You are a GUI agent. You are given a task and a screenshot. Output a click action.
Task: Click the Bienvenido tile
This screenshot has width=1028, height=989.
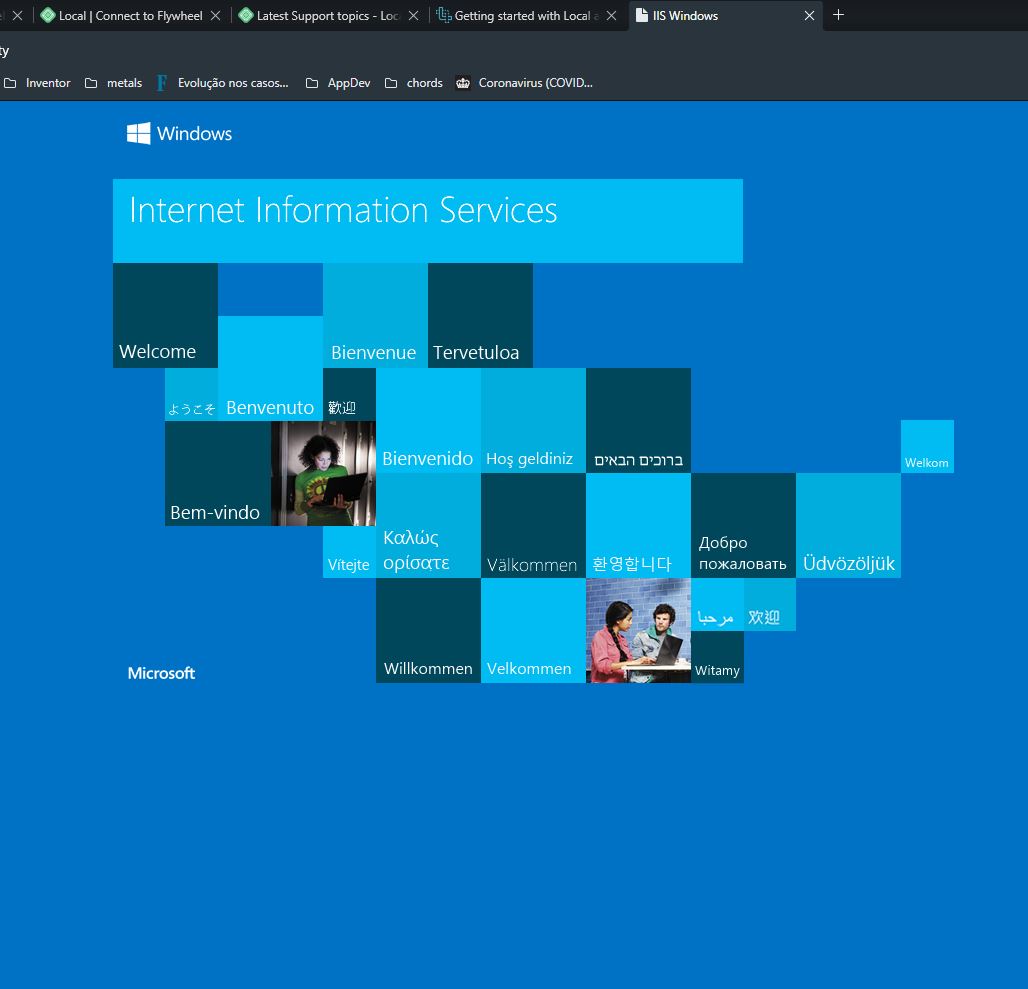click(428, 421)
